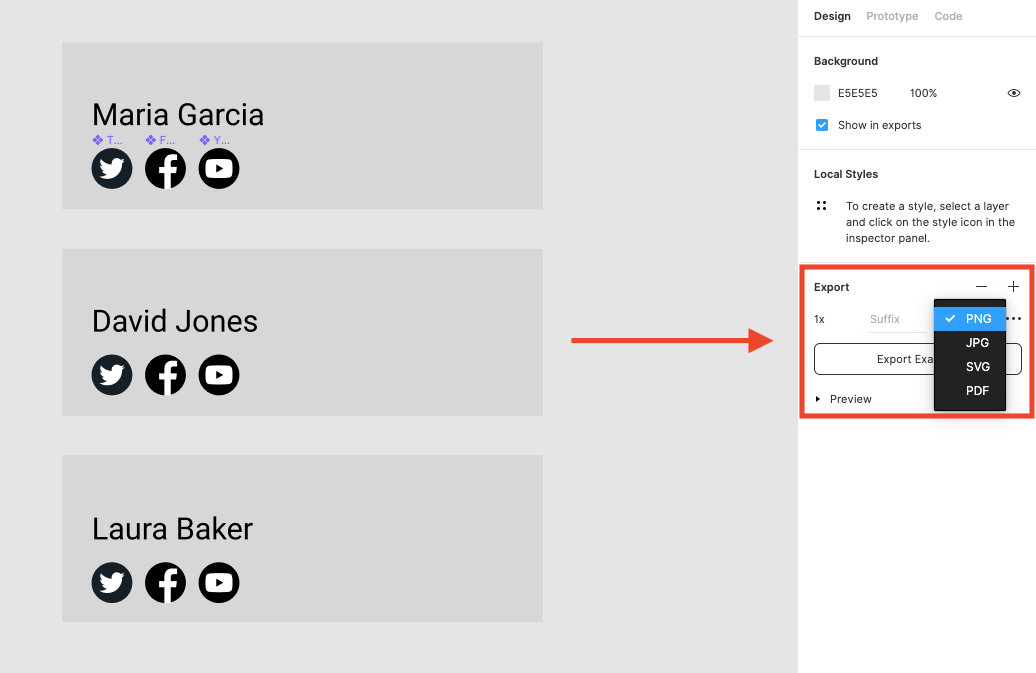Choose JPG export format
1036x673 pixels.
[970, 343]
